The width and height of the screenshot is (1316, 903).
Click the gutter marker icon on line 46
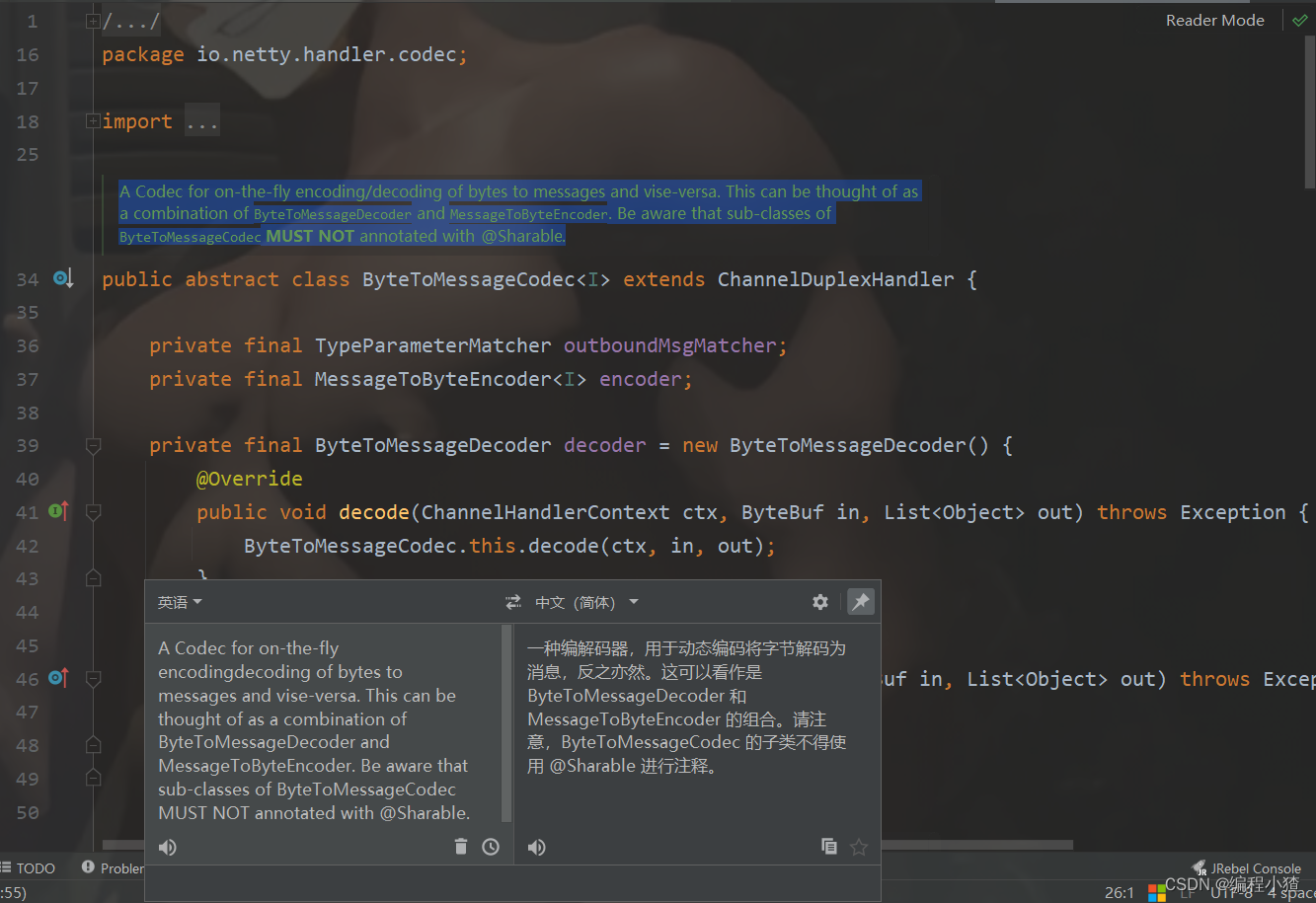pyautogui.click(x=59, y=678)
